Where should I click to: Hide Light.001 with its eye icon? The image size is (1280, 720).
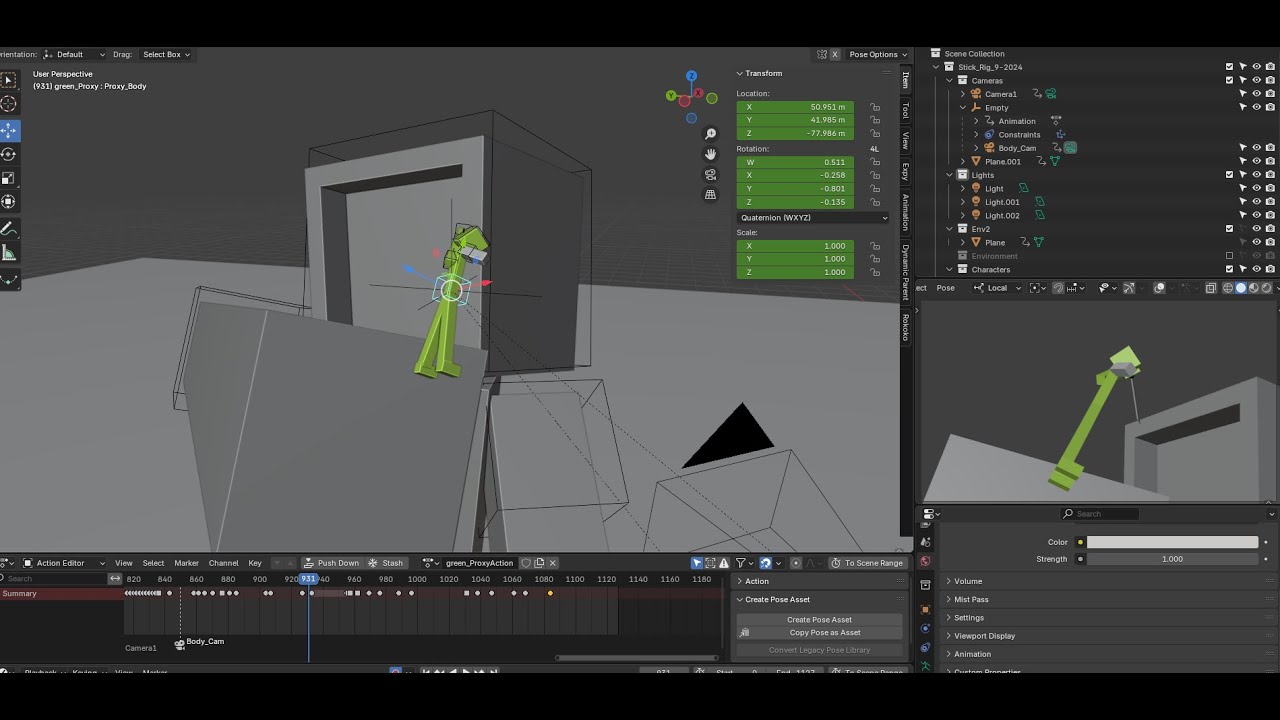coord(1257,202)
